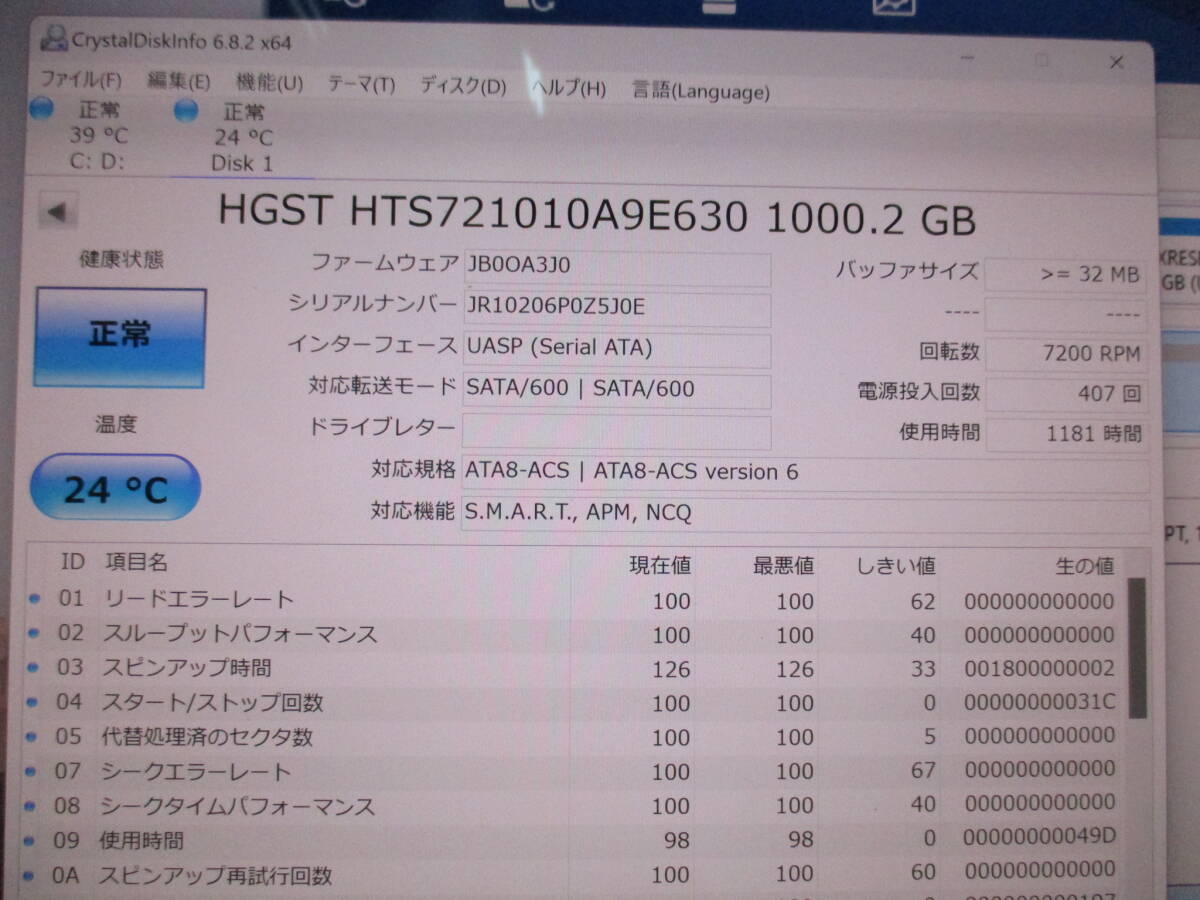Viewport: 1200px width, 900px height.
Task: Click the firmware field JB0OA3J0
Action: pos(616,269)
